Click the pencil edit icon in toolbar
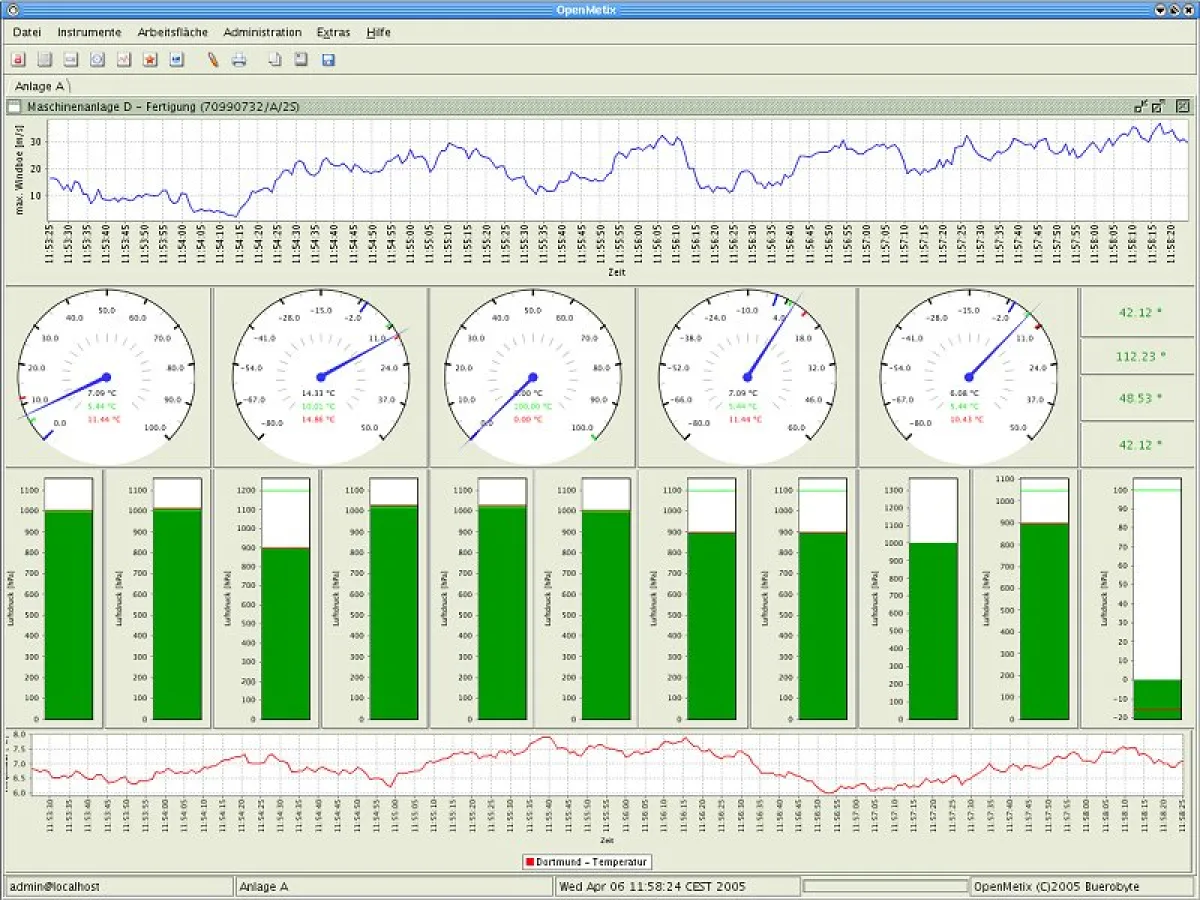The width and height of the screenshot is (1200, 900). 213,60
